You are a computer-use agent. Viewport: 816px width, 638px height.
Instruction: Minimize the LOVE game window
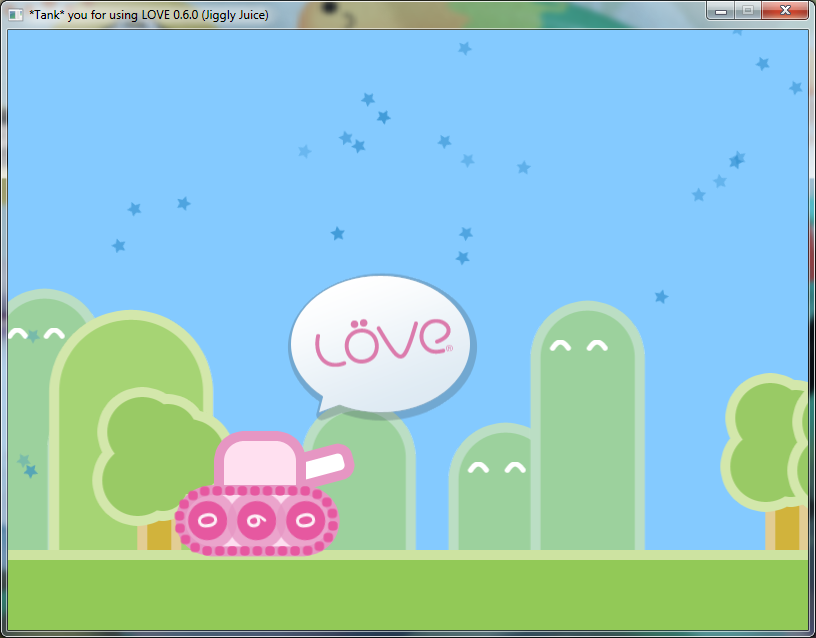[x=721, y=10]
